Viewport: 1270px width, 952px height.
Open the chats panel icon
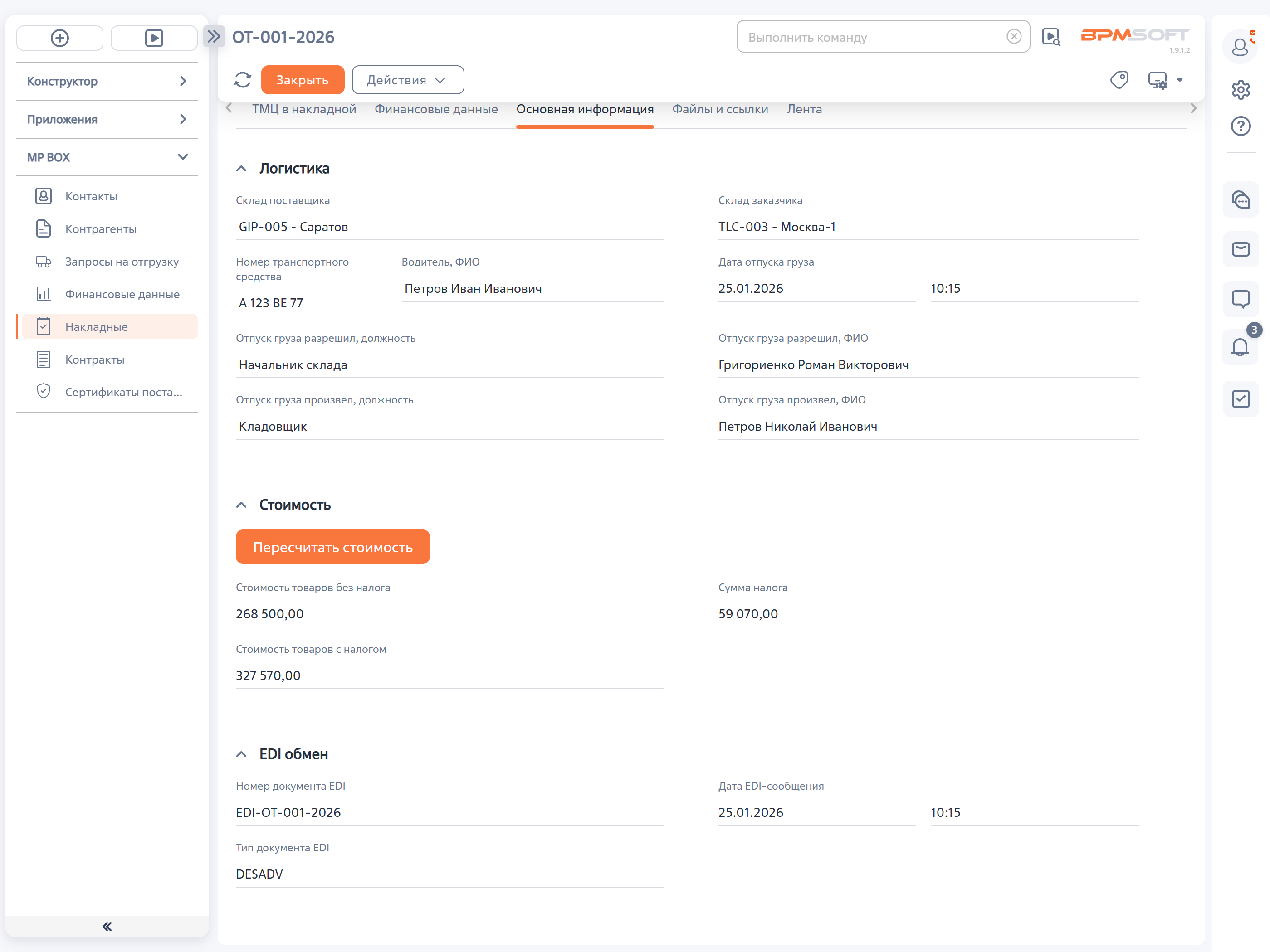[1241, 200]
